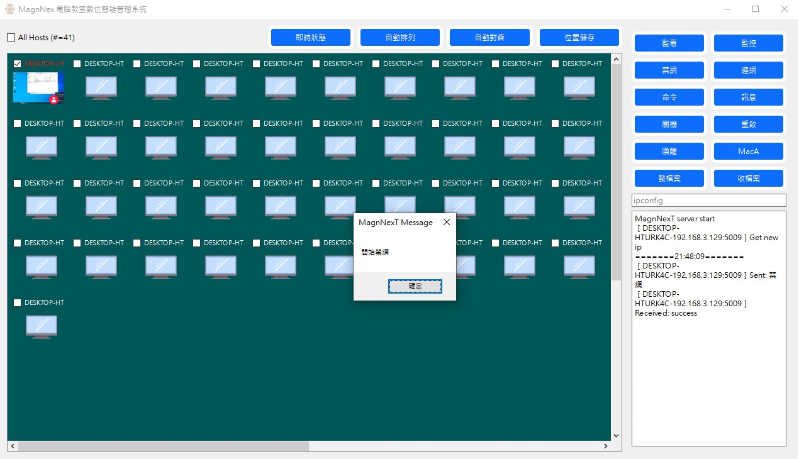The image size is (798, 459).
Task: Click the MagnNex app icon in title bar
Action: 9,8
